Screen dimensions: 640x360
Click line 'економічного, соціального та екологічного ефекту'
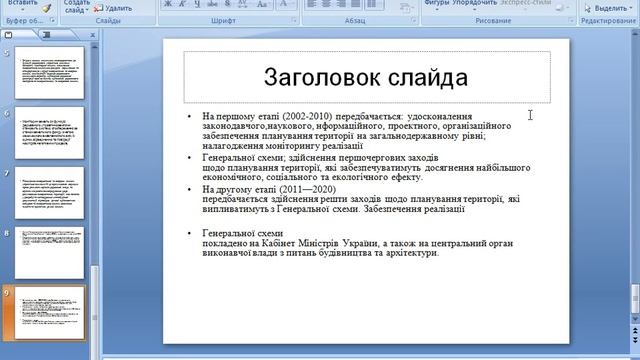(313, 177)
